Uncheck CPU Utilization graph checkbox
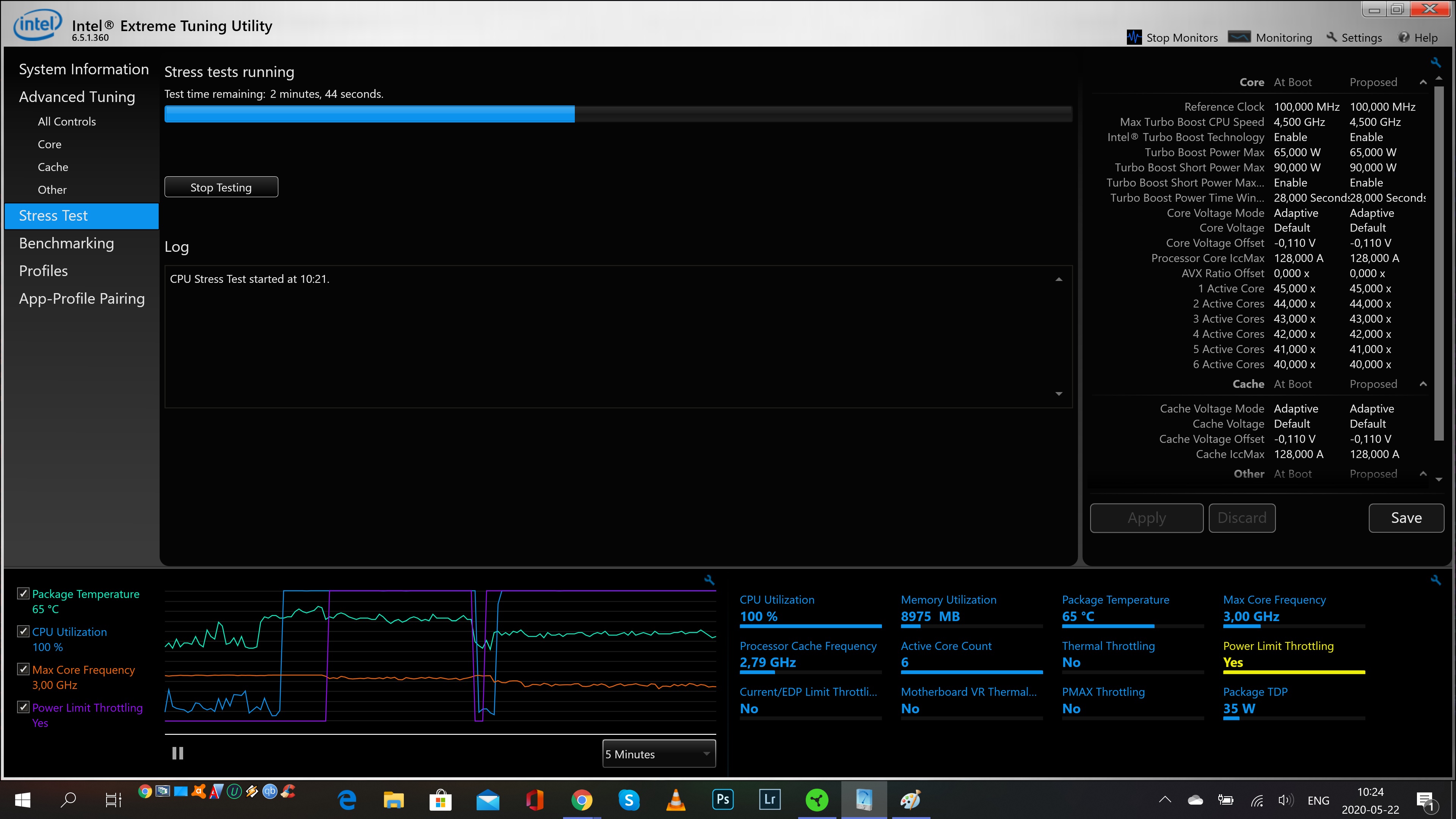1456x819 pixels. tap(23, 631)
